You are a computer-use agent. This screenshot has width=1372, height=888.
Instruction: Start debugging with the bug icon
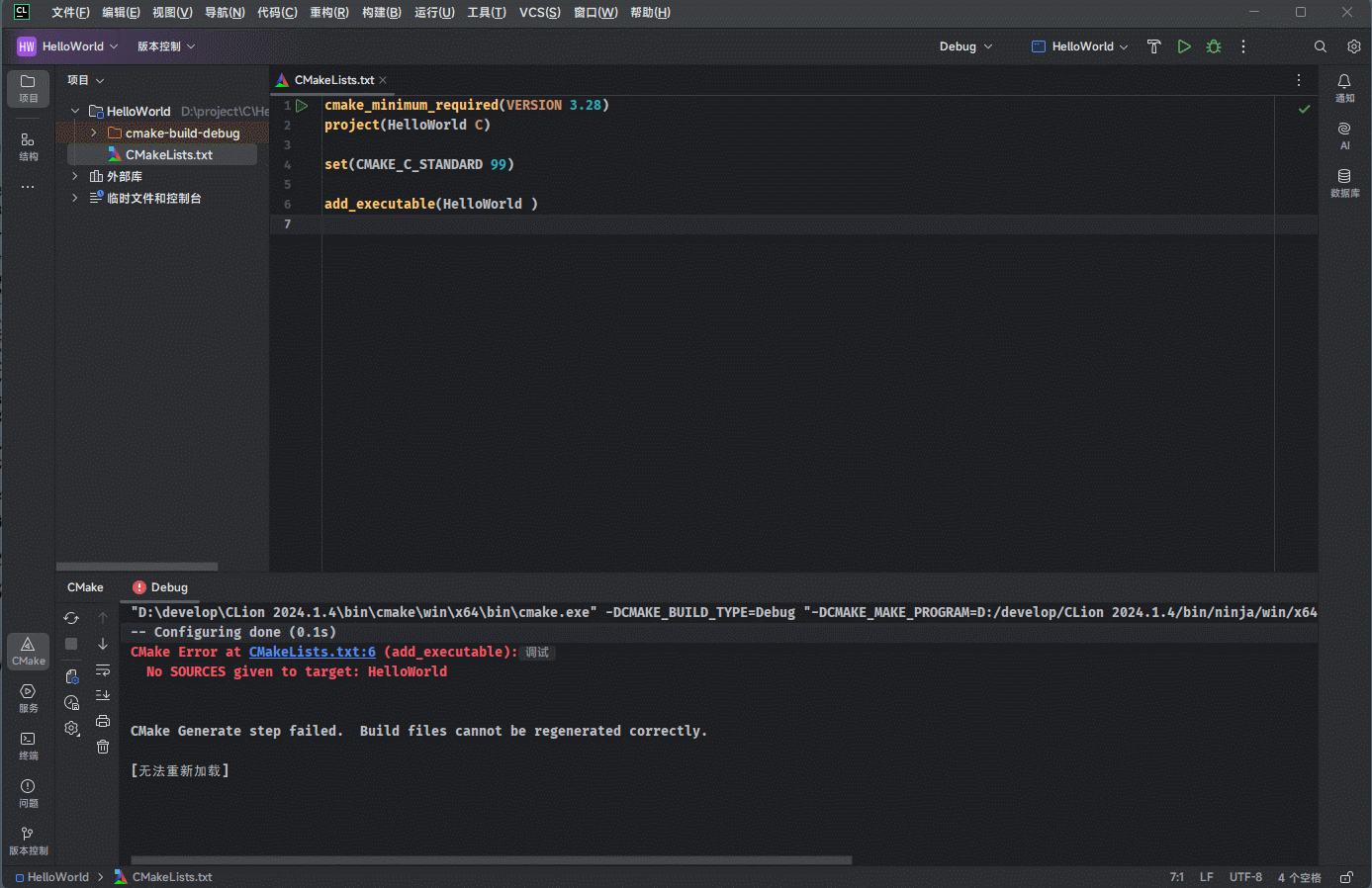pyautogui.click(x=1214, y=46)
